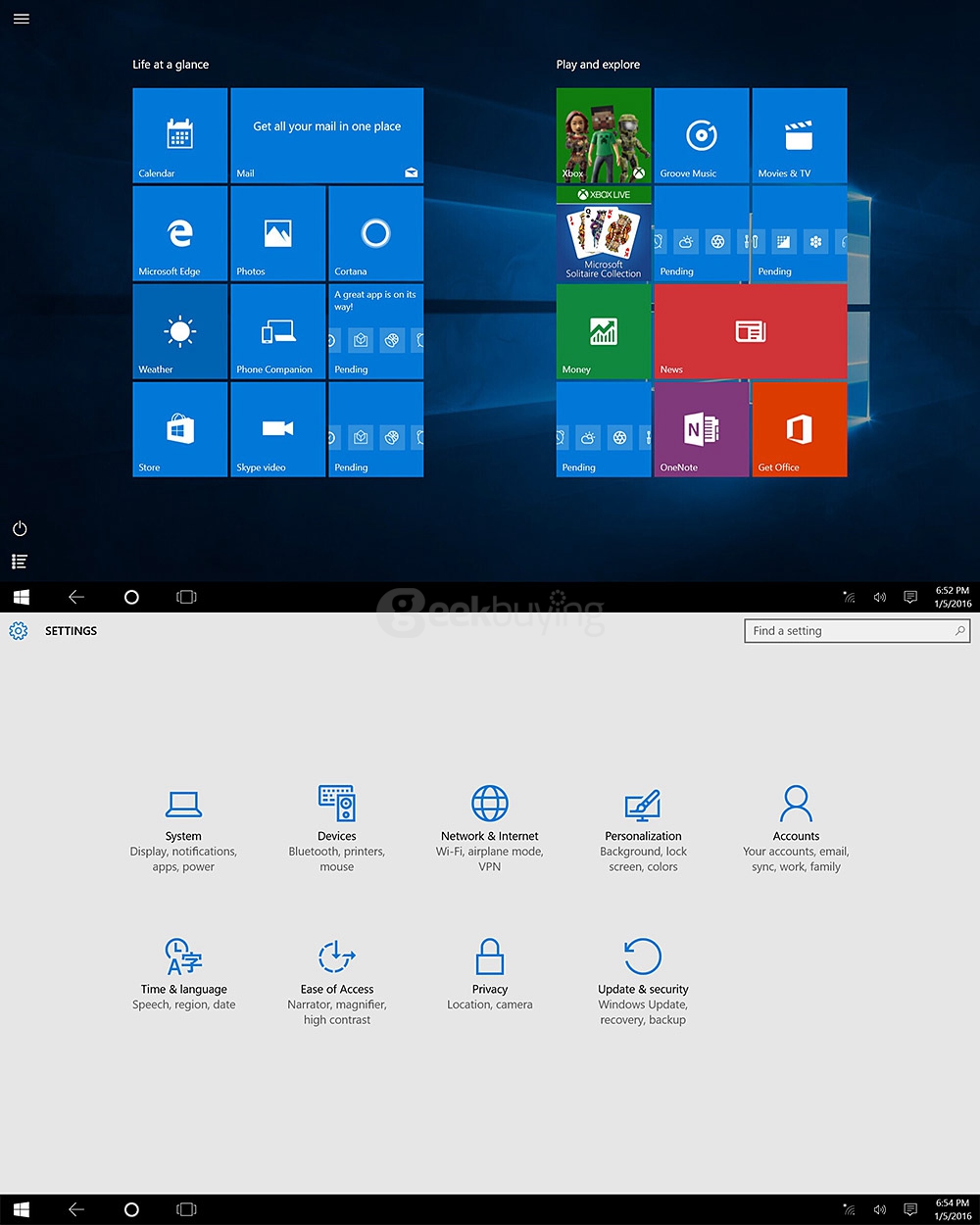Viewport: 980px width, 1225px height.
Task: Click volume icon in lower taskbar
Action: point(880,1209)
